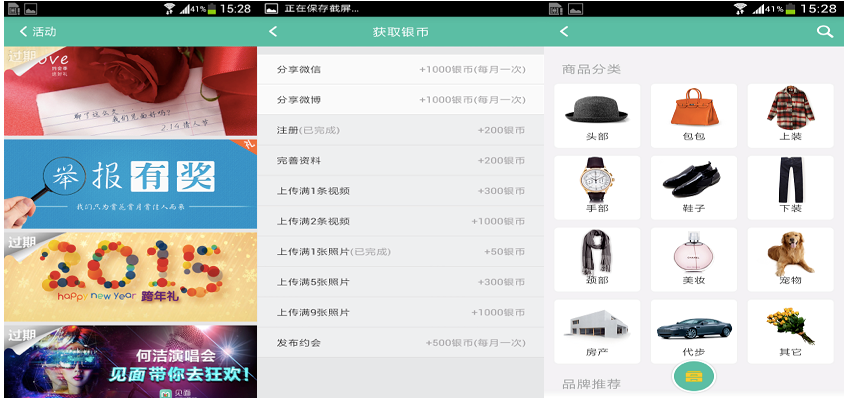Select the 房产 house category
The width and height of the screenshot is (844, 398).
coord(597,332)
